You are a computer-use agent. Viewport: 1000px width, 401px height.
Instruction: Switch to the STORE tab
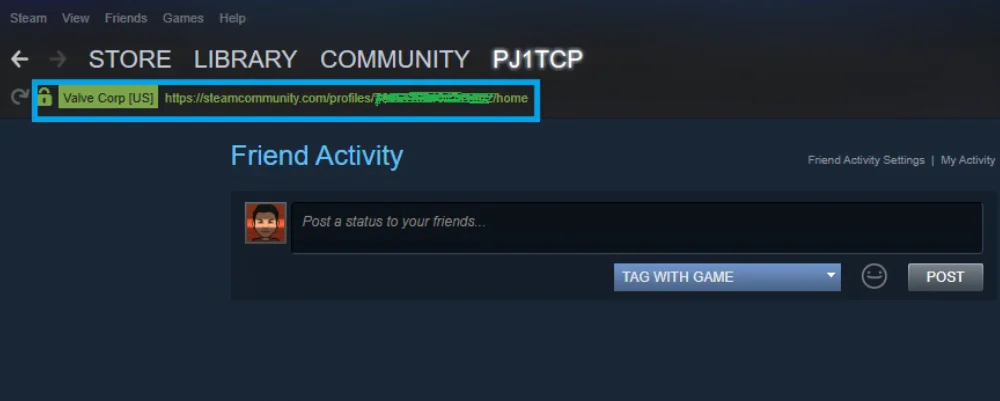[x=129, y=59]
